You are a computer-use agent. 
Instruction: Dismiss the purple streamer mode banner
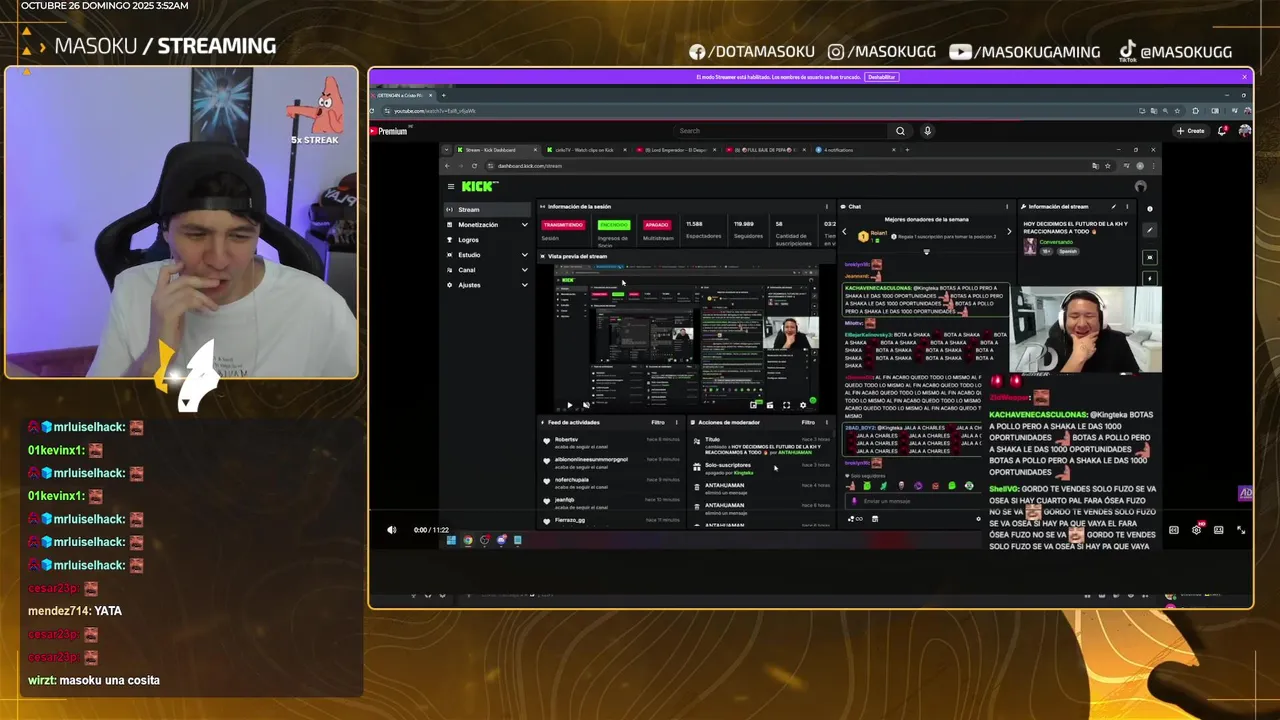[1244, 77]
